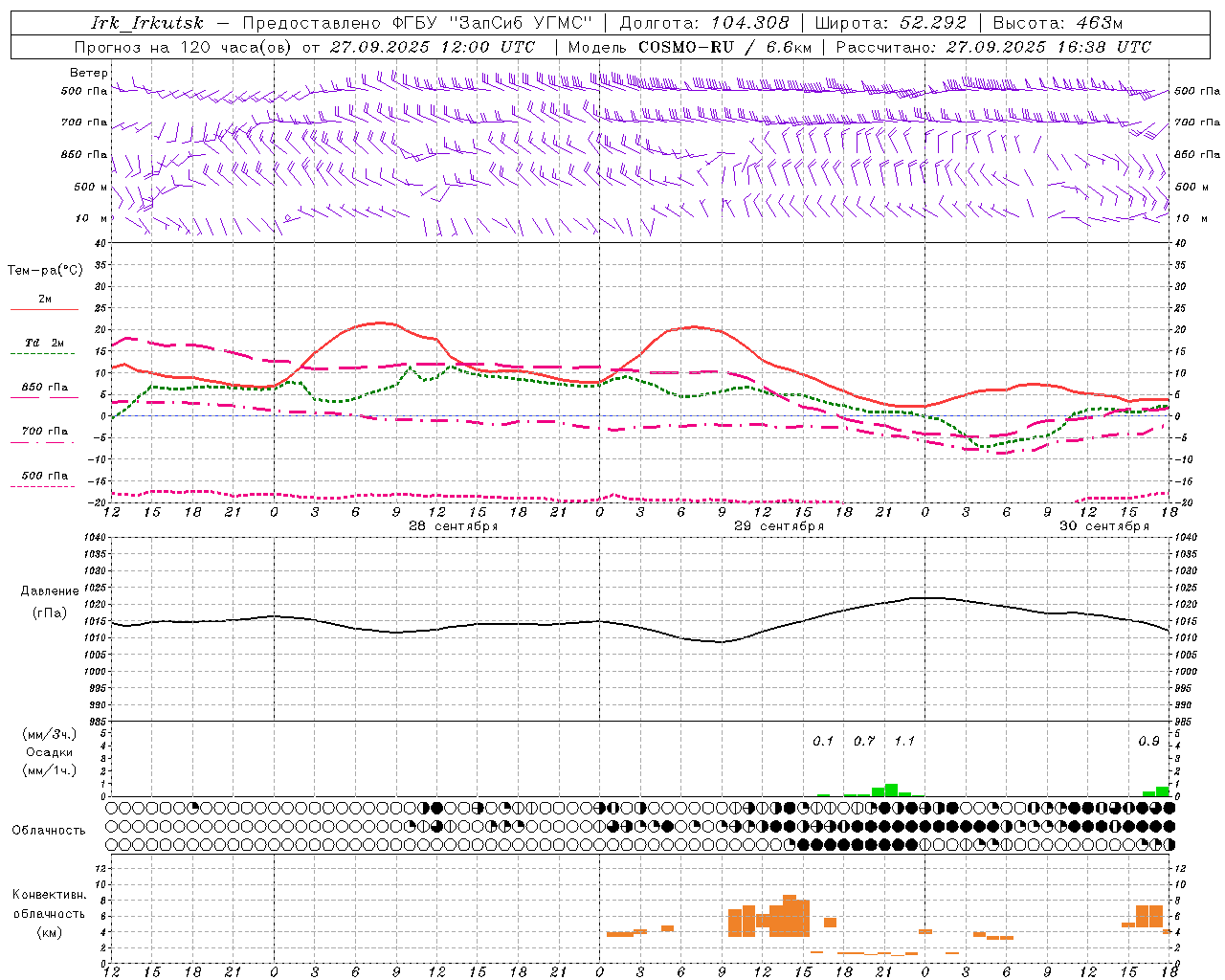Click the Широта: 52.292 value
The width and height of the screenshot is (1225, 980).
point(891,23)
